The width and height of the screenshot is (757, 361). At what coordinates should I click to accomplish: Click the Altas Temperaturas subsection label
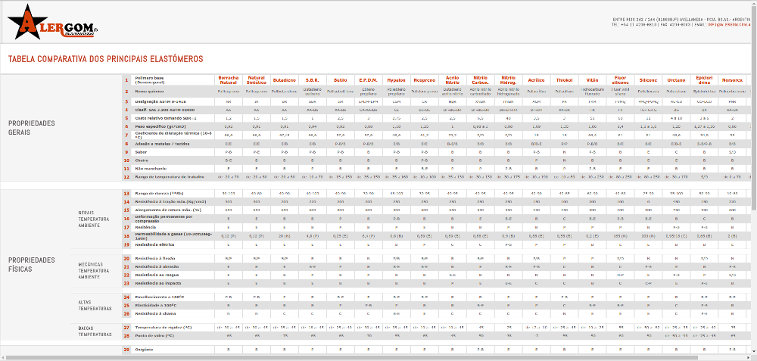click(95, 304)
